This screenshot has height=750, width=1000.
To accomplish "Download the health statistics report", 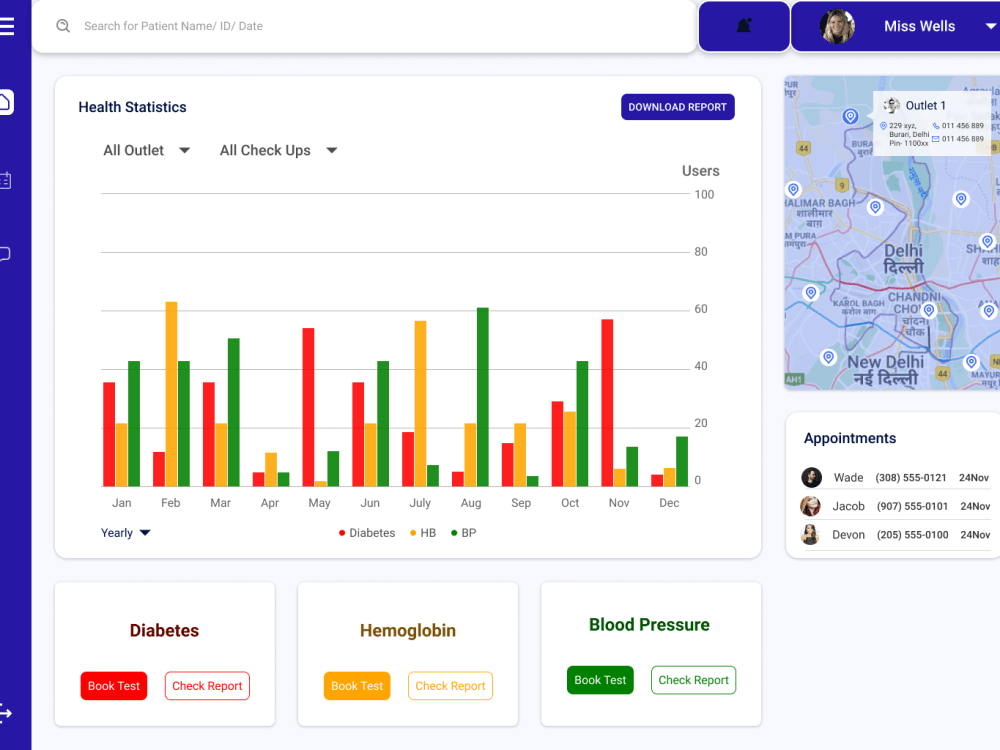I will click(677, 107).
